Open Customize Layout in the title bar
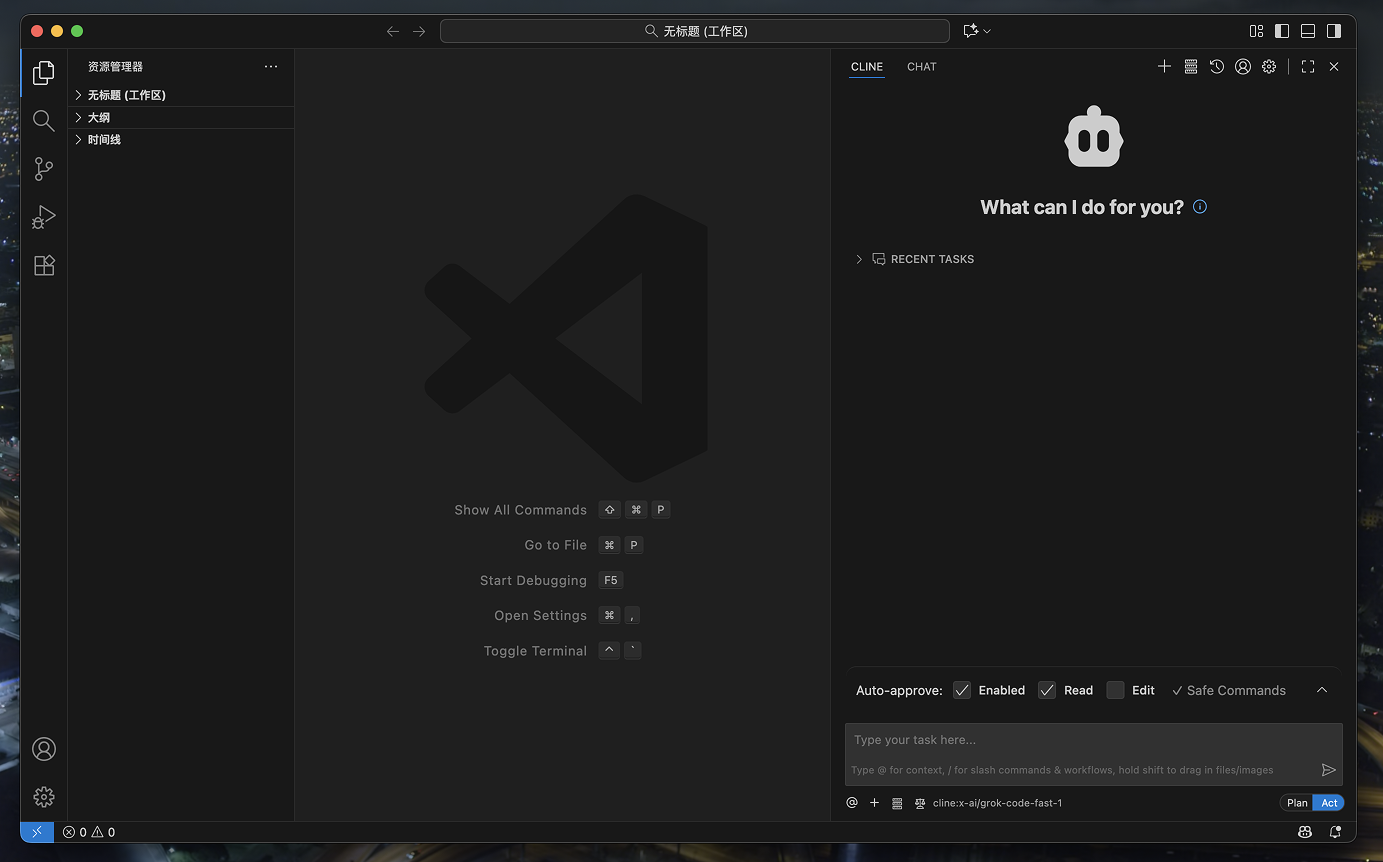The width and height of the screenshot is (1383, 862). [1256, 31]
